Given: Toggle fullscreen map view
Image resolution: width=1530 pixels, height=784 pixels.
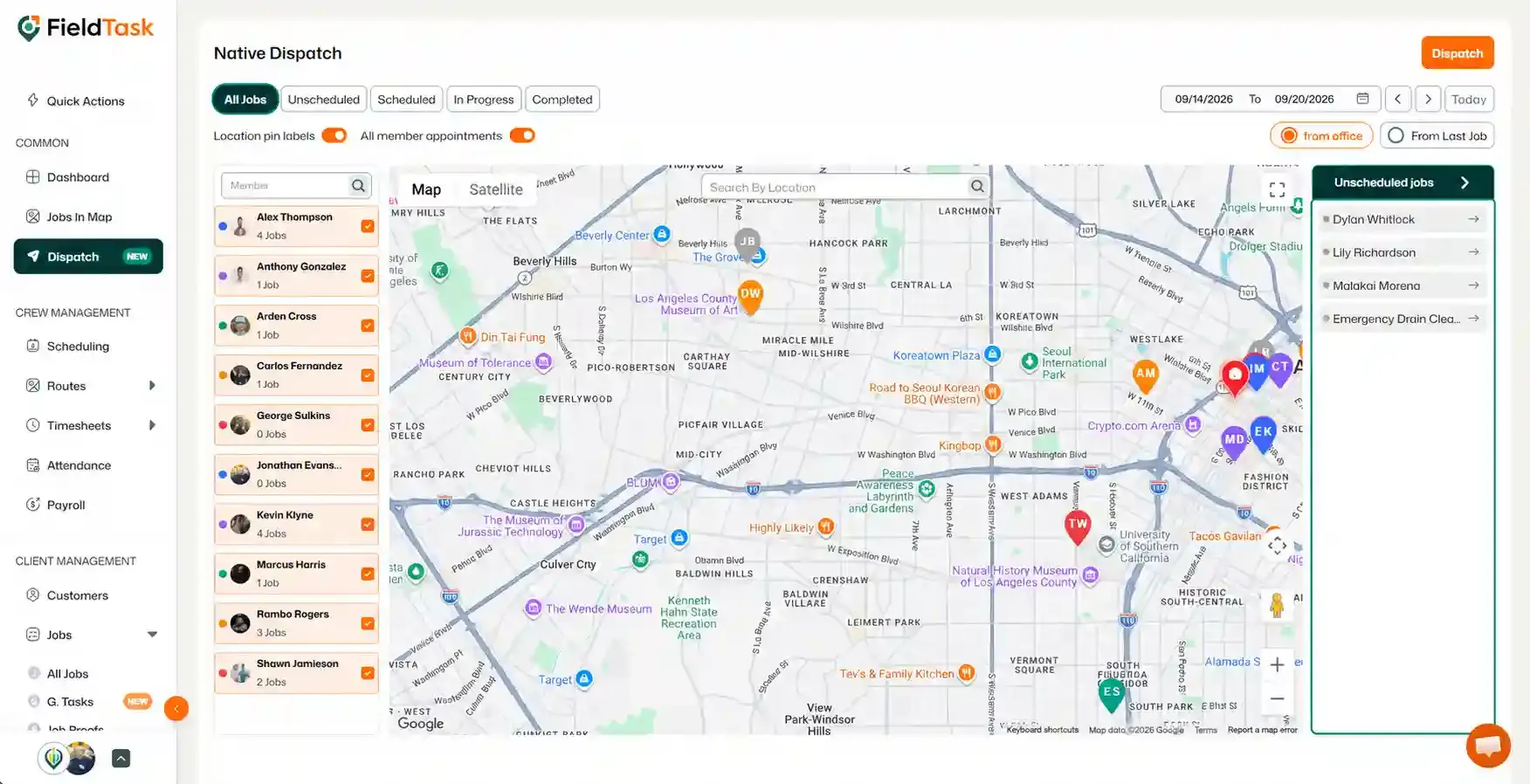Looking at the screenshot, I should [x=1277, y=189].
